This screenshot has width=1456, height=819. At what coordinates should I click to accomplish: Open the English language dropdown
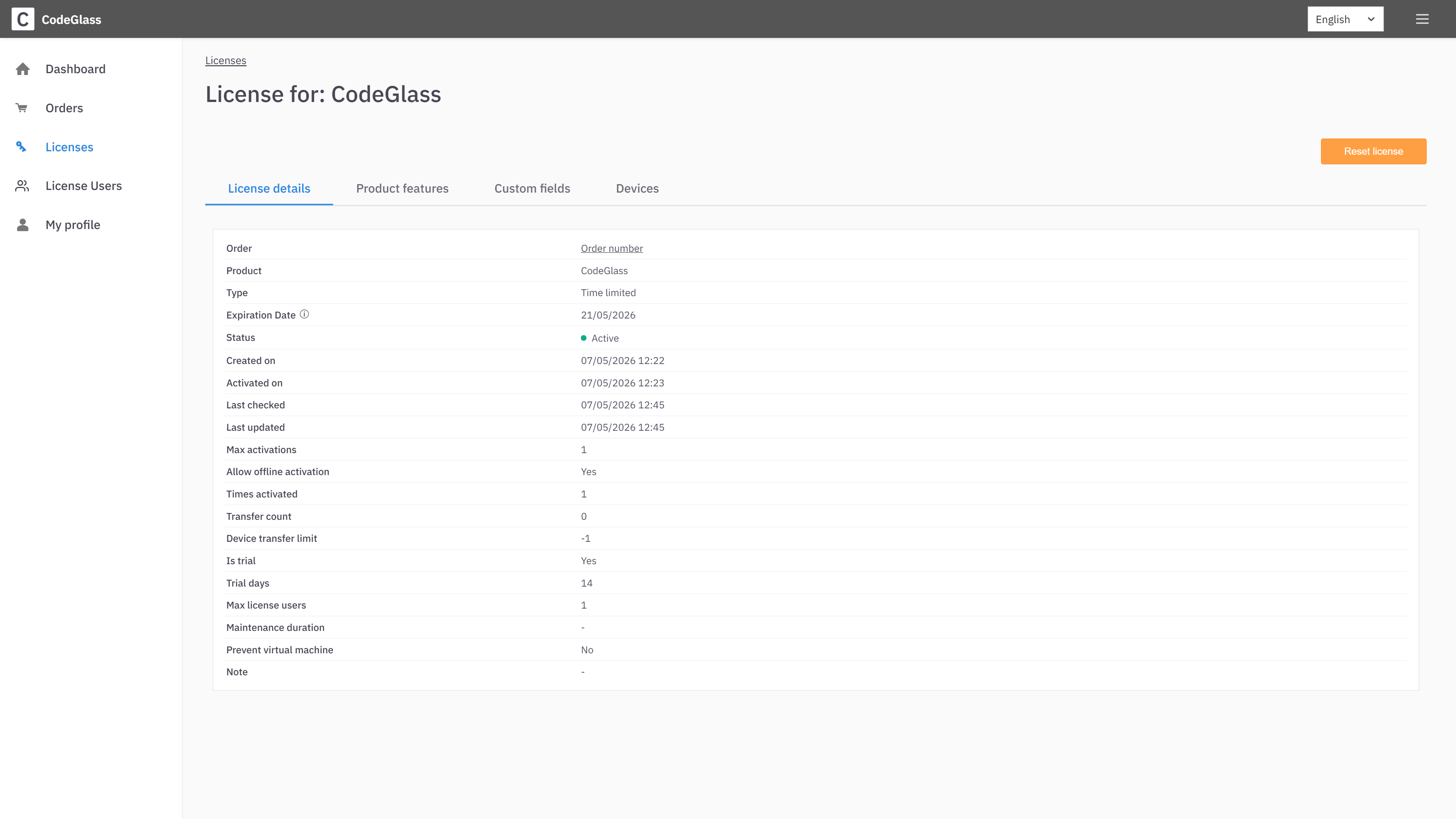tap(1345, 19)
